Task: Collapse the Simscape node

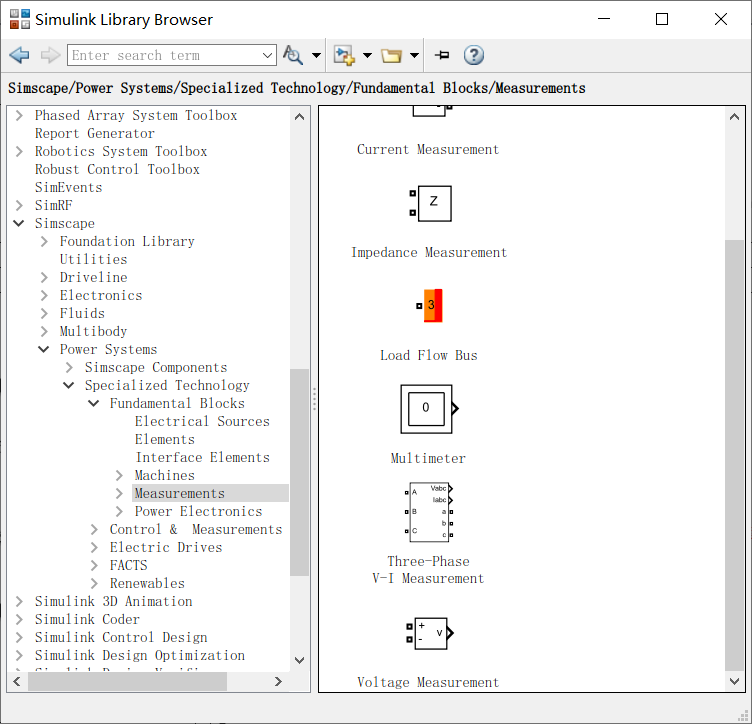Action: click(19, 223)
